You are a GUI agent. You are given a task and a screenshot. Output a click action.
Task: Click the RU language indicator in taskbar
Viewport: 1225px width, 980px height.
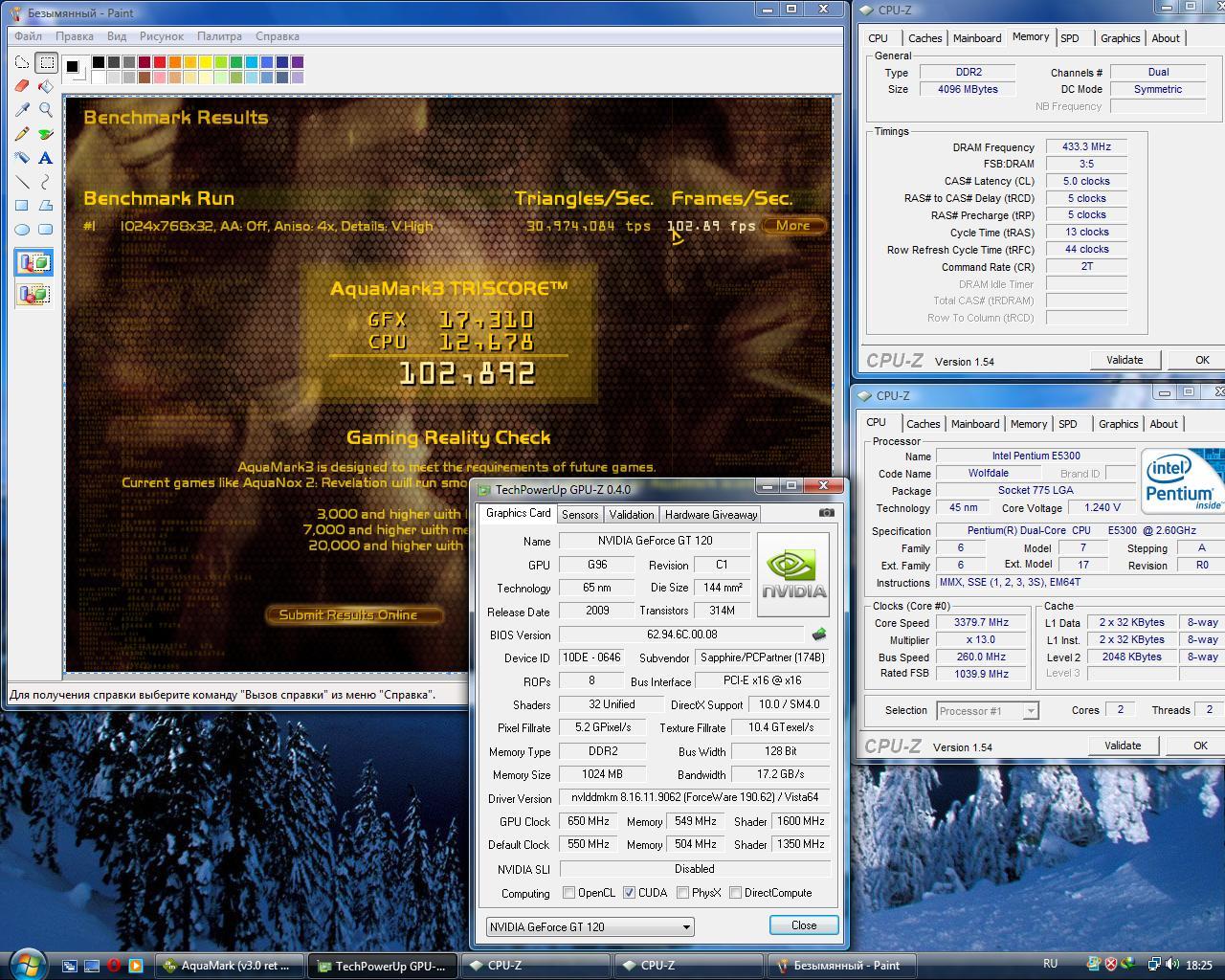[1050, 965]
